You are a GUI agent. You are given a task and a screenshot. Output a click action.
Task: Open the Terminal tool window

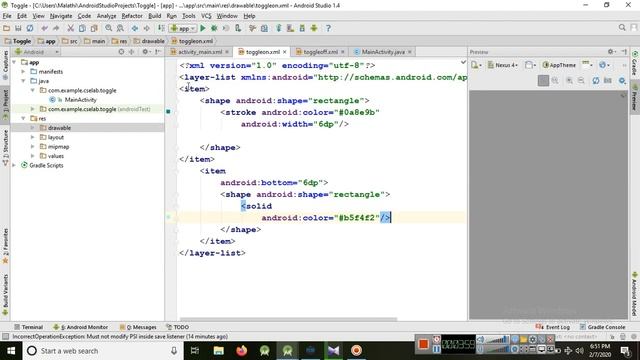click(x=29, y=327)
